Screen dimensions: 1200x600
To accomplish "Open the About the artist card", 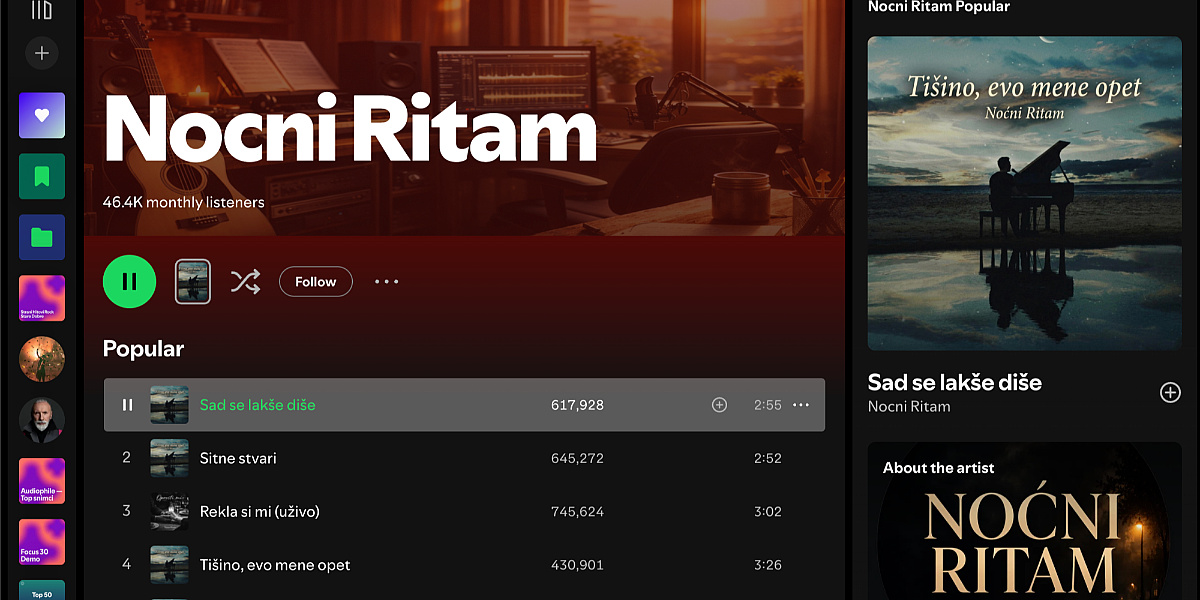I will 1025,521.
